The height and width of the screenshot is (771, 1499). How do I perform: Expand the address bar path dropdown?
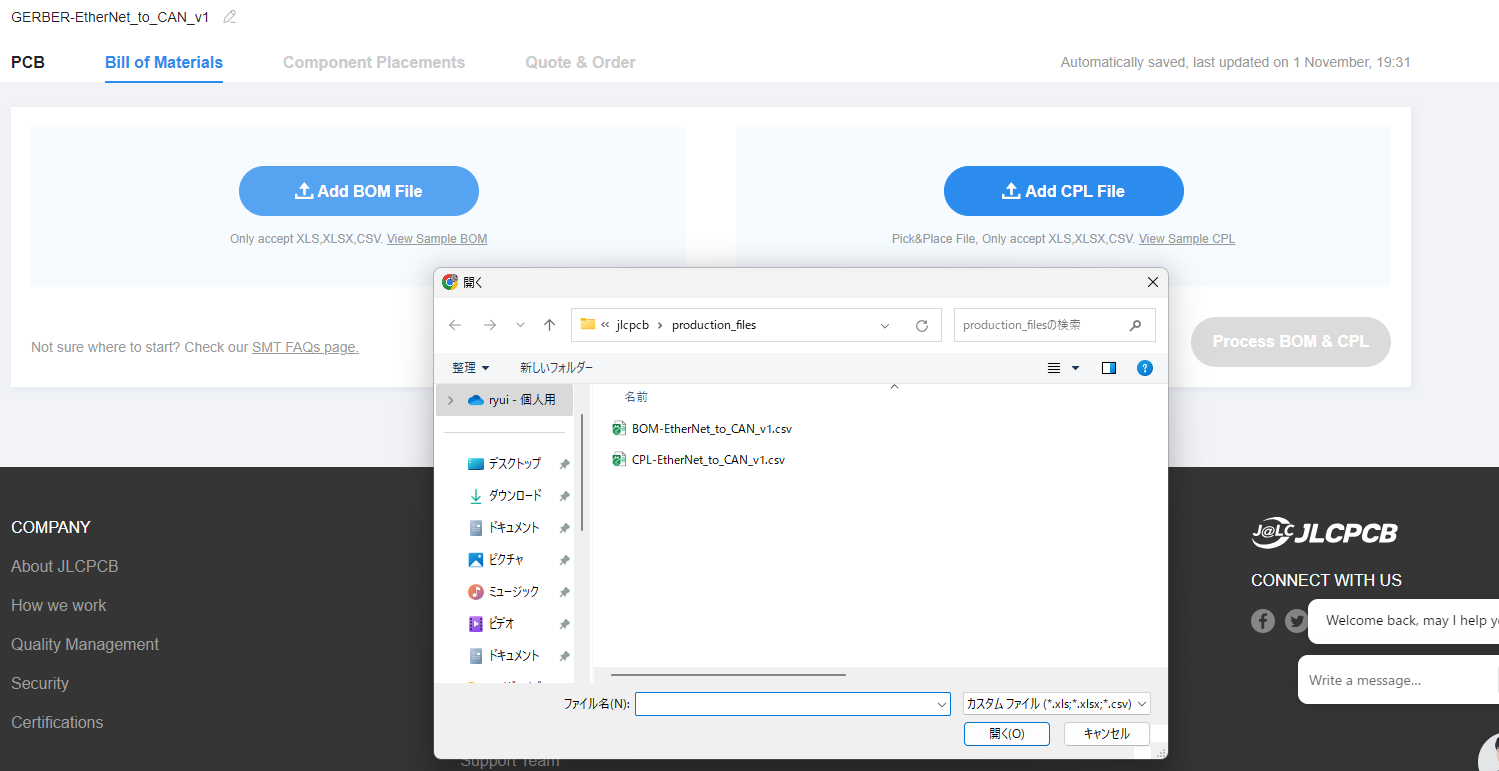[x=885, y=325]
